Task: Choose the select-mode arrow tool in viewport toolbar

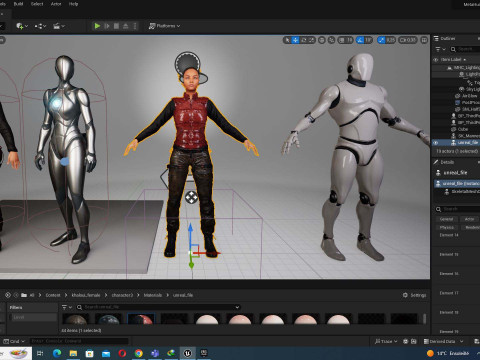Action: (287, 40)
